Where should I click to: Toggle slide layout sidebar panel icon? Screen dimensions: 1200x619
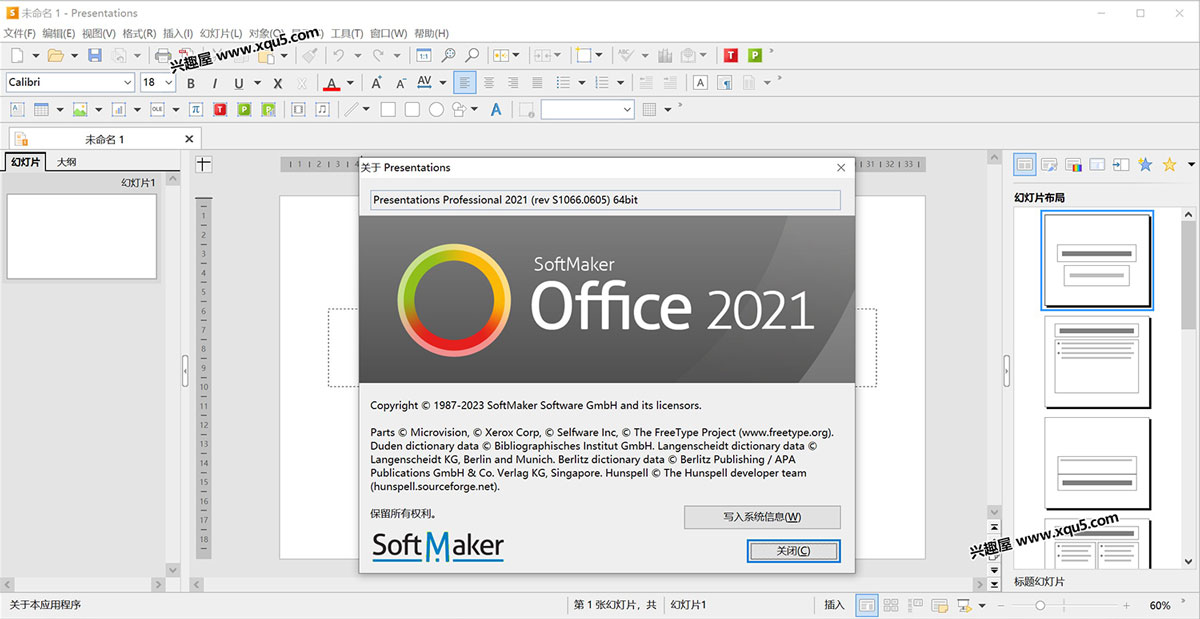click(1024, 164)
